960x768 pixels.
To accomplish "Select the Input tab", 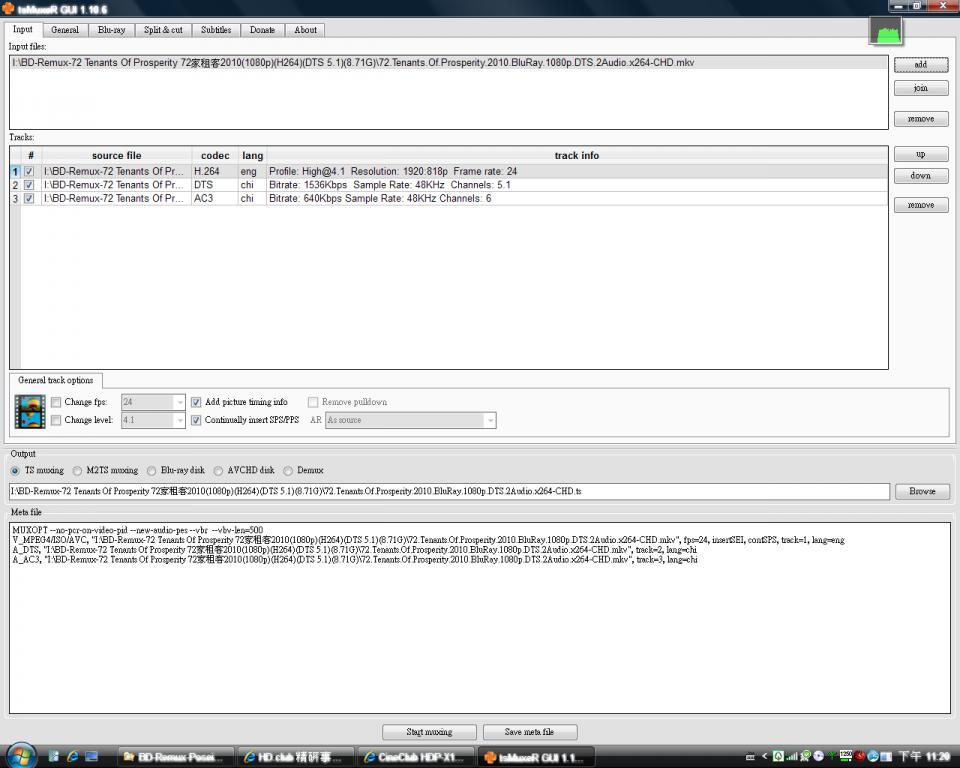I will coord(23,29).
